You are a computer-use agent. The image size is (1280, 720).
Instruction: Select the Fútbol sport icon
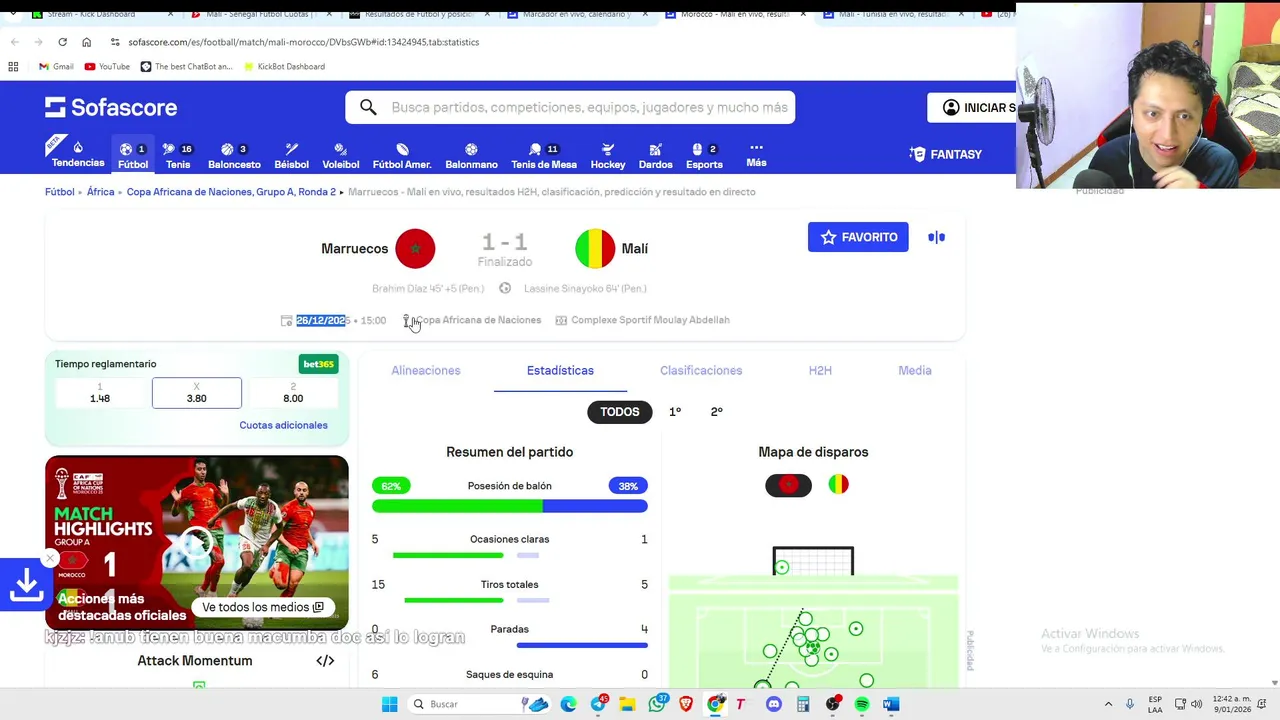pyautogui.click(x=133, y=154)
